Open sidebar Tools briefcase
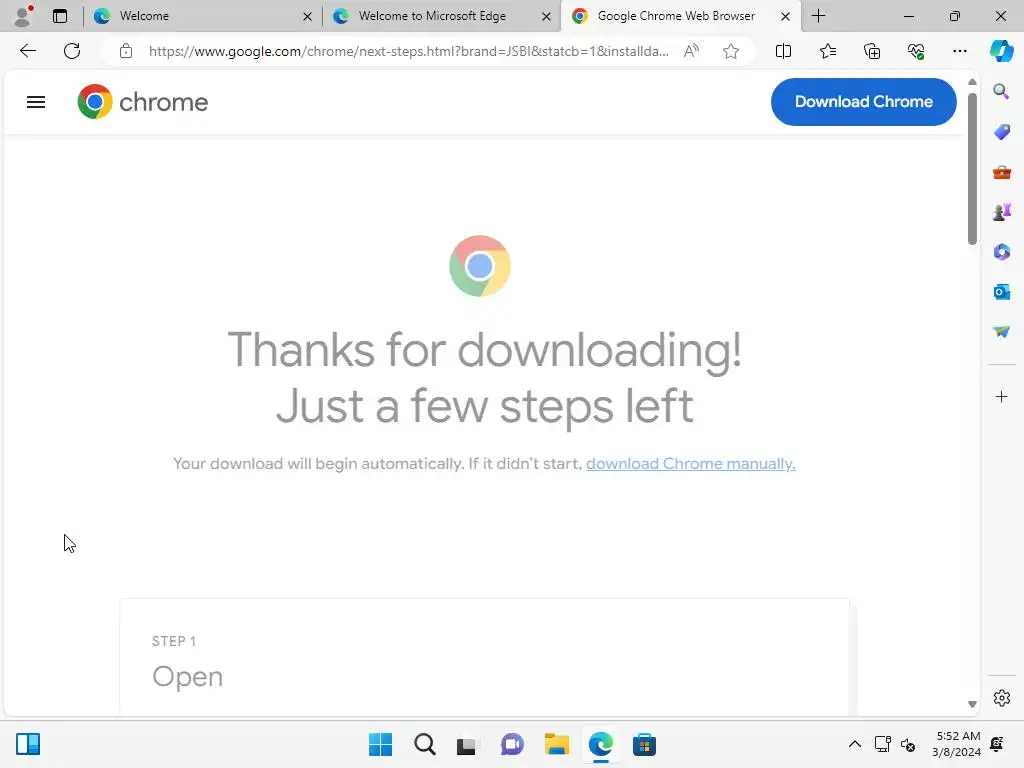 1001,172
